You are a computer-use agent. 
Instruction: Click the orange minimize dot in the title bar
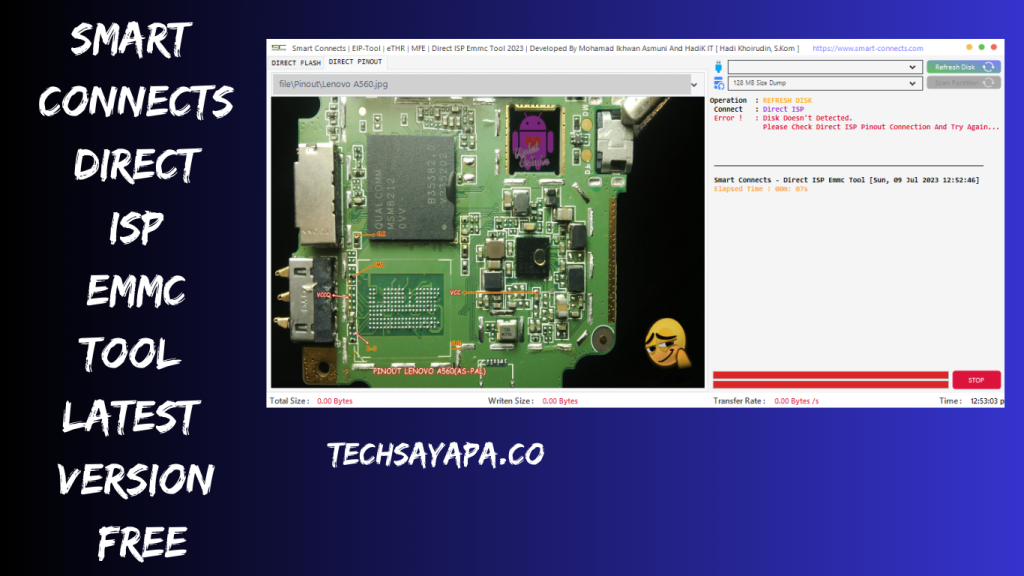(x=969, y=47)
